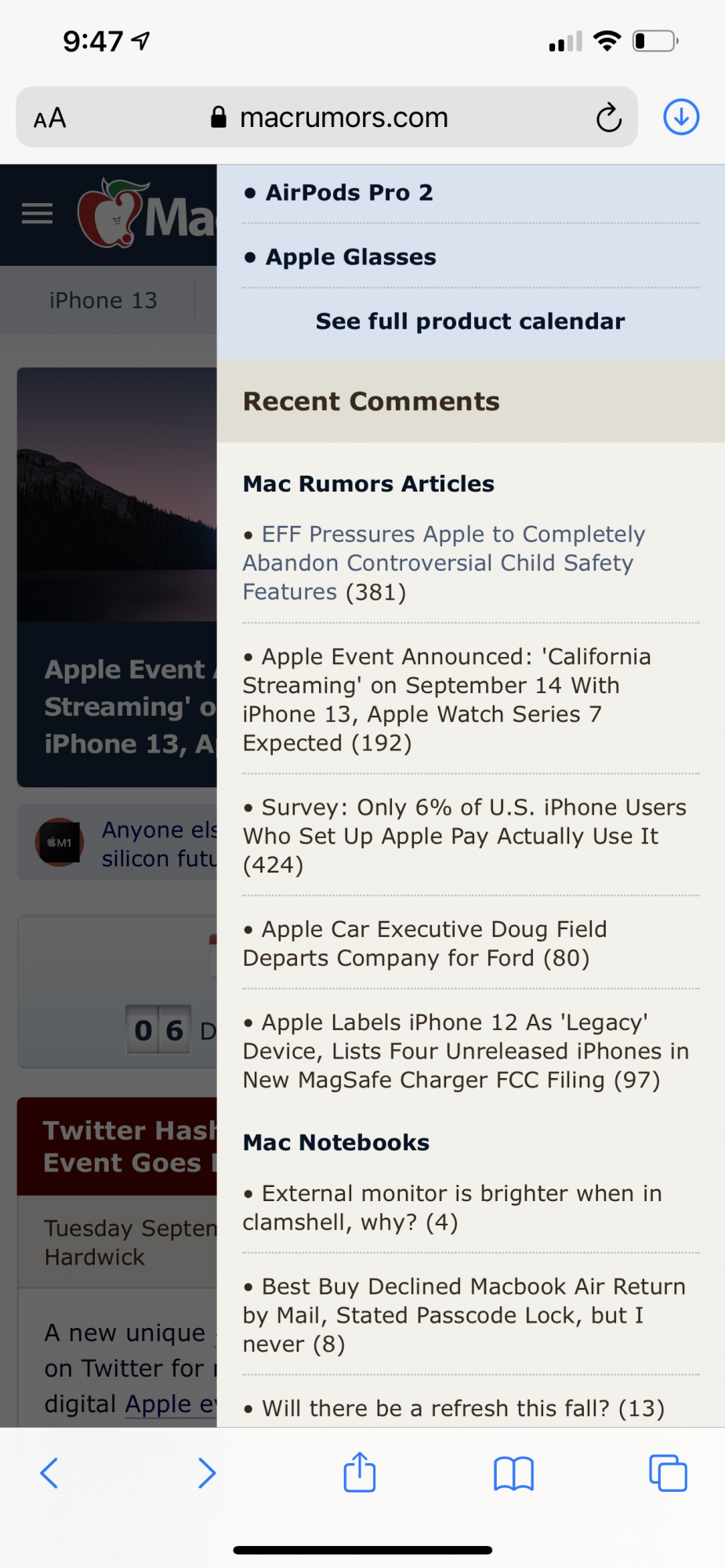
Task: Open the External monitor clamshell thread
Action: tap(452, 1207)
